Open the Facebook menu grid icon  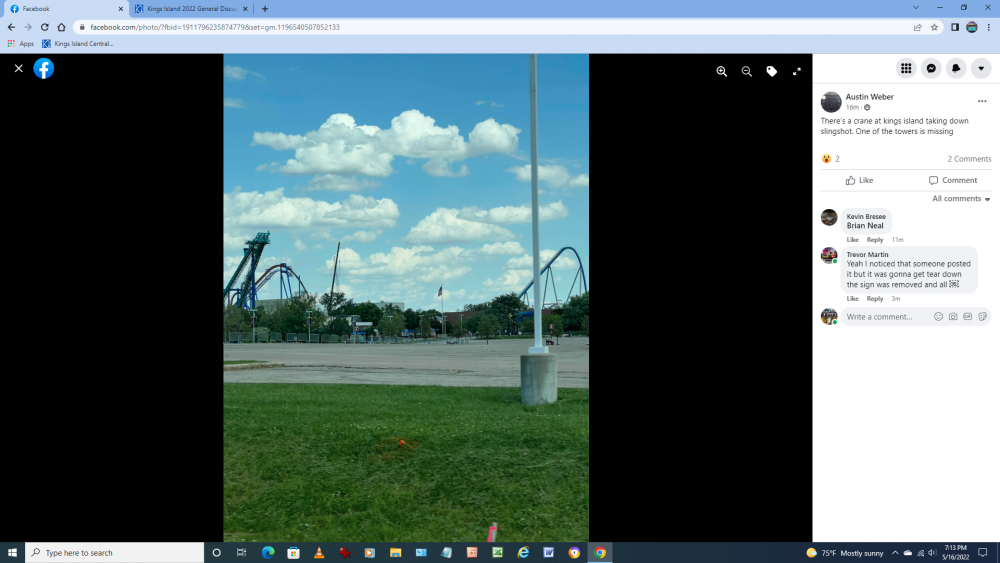coord(906,68)
